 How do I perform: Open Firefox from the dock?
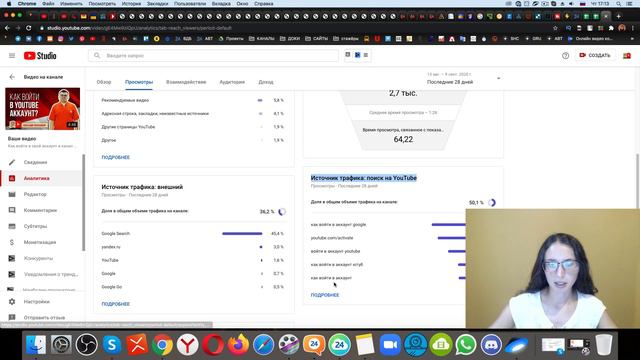point(238,344)
